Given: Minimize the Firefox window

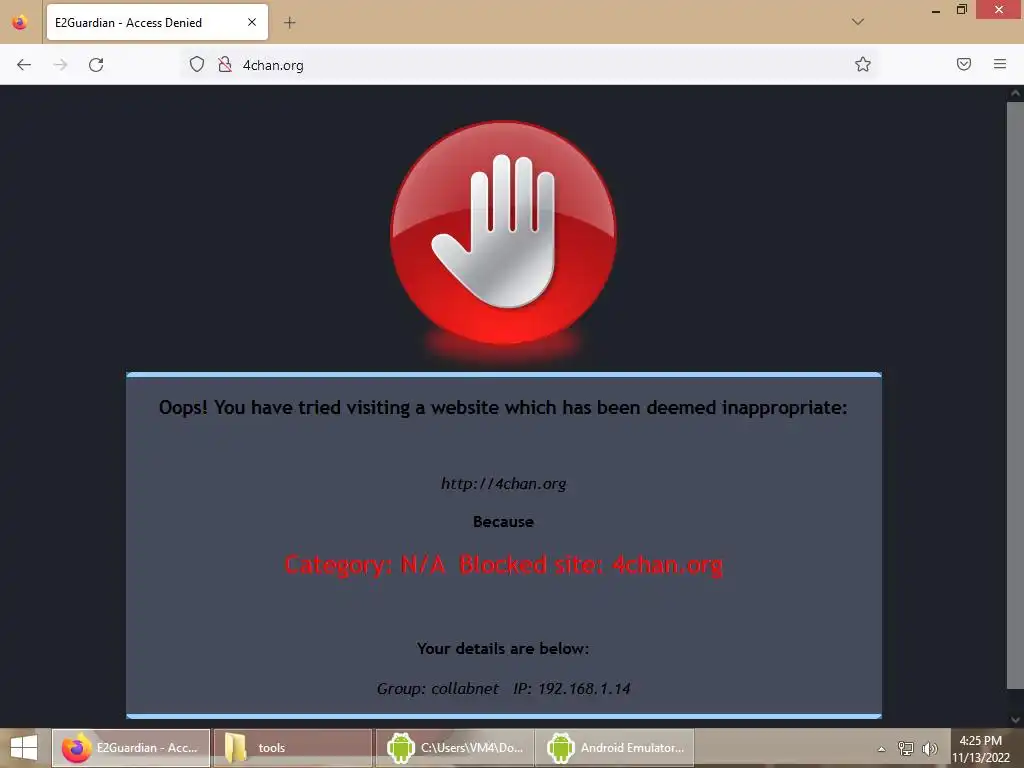Looking at the screenshot, I should [x=935, y=10].
